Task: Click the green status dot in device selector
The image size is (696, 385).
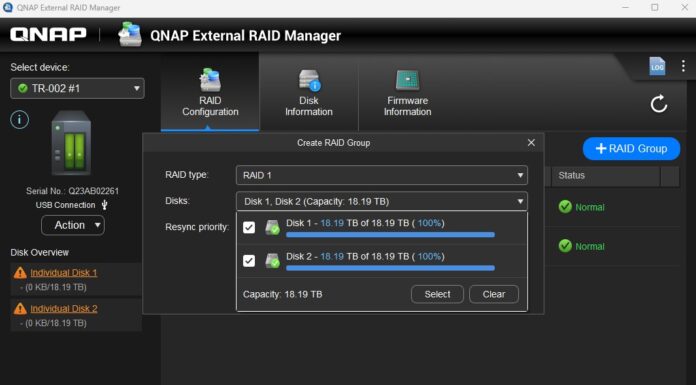Action: point(23,88)
